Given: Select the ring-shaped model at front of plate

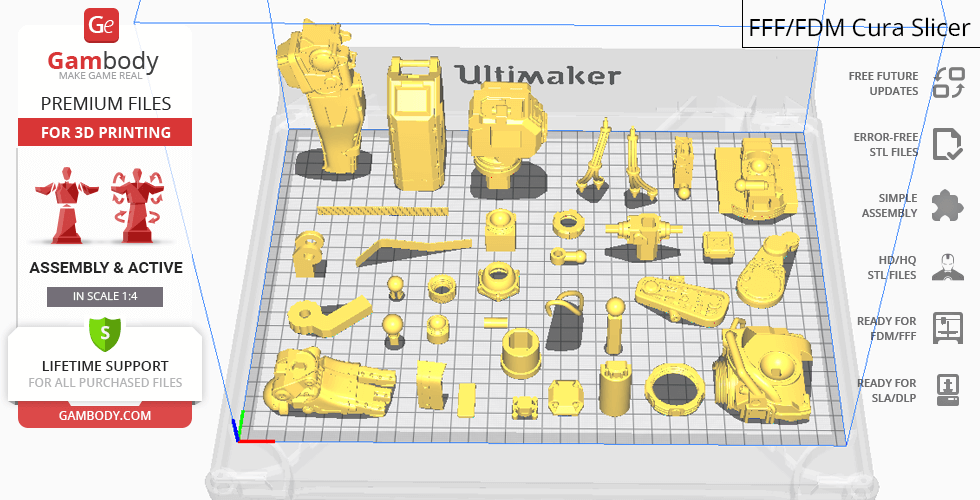Looking at the screenshot, I should point(672,387).
